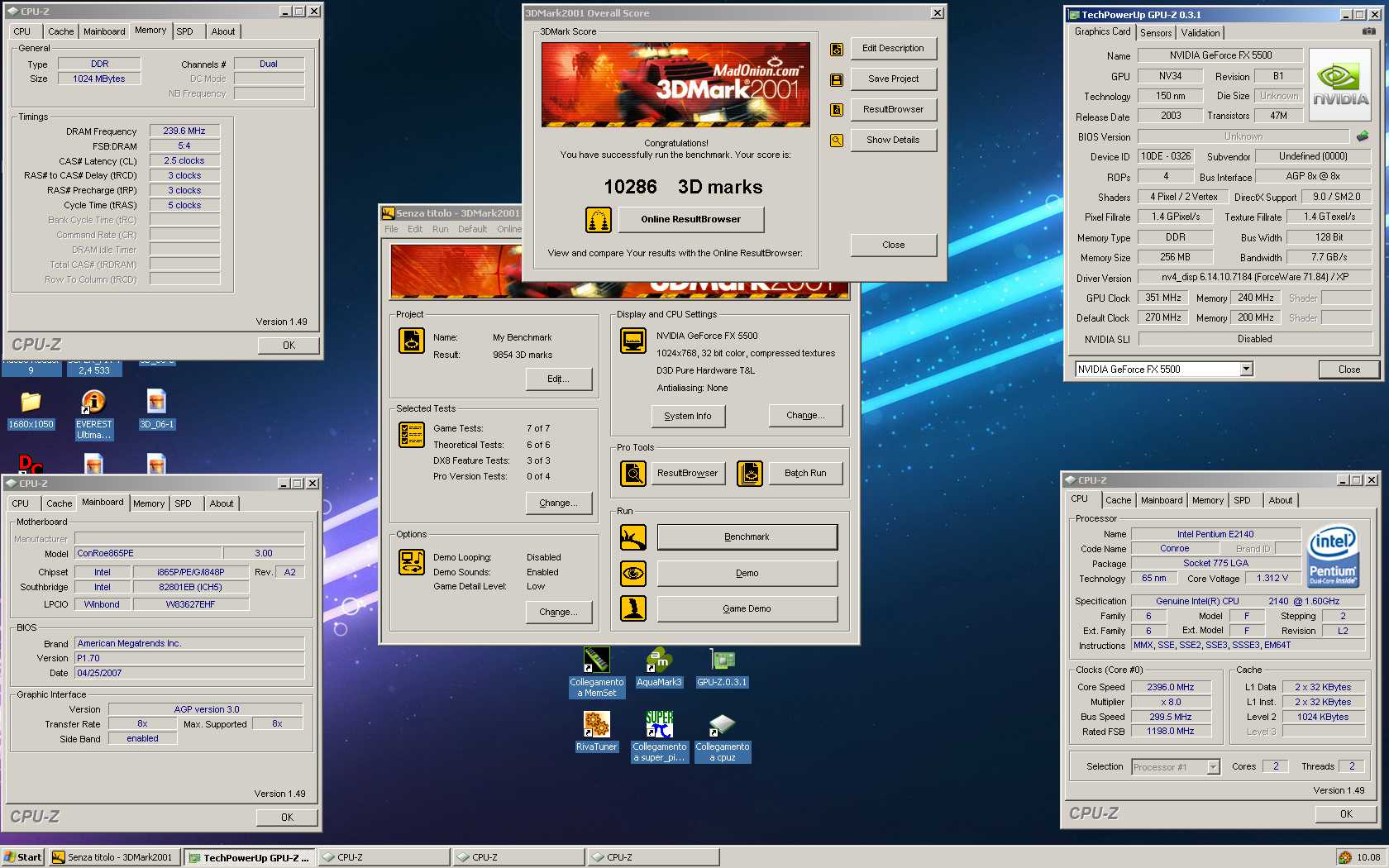The height and width of the screenshot is (868, 1389).
Task: Click the Benchmark button
Action: pyautogui.click(x=747, y=537)
